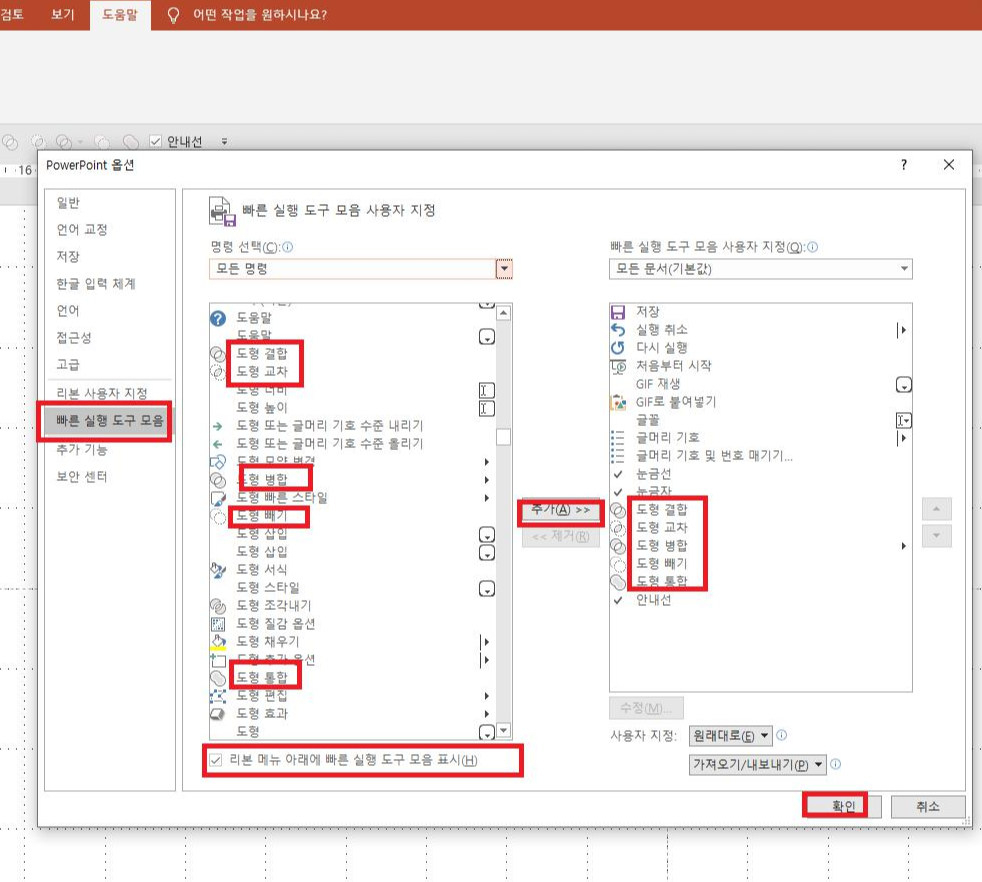
Task: Click the 저장 floppy disk icon in right list
Action: coord(618,312)
